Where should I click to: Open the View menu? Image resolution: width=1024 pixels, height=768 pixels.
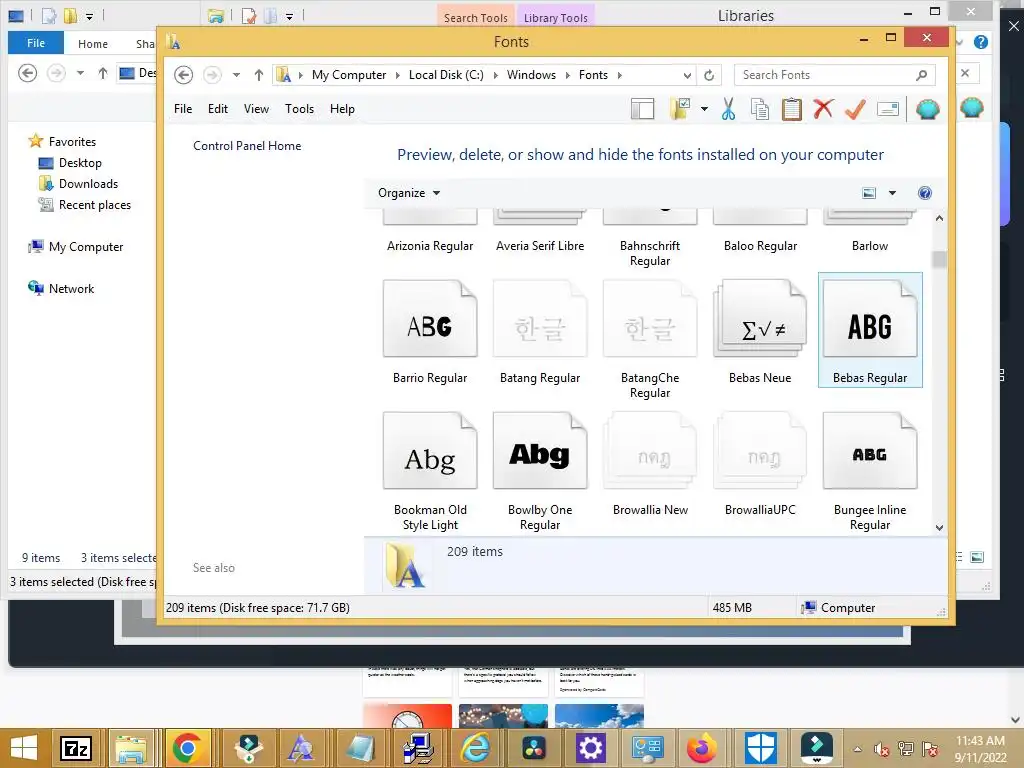[256, 109]
